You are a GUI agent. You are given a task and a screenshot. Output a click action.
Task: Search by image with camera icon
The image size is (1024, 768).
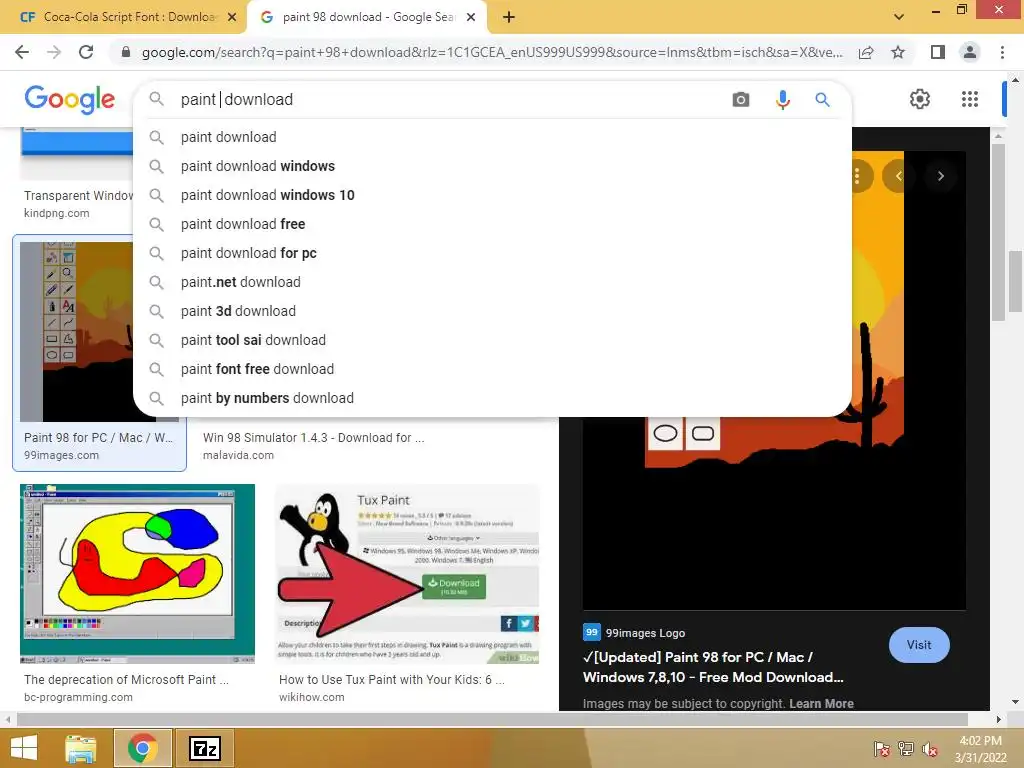[x=741, y=99]
